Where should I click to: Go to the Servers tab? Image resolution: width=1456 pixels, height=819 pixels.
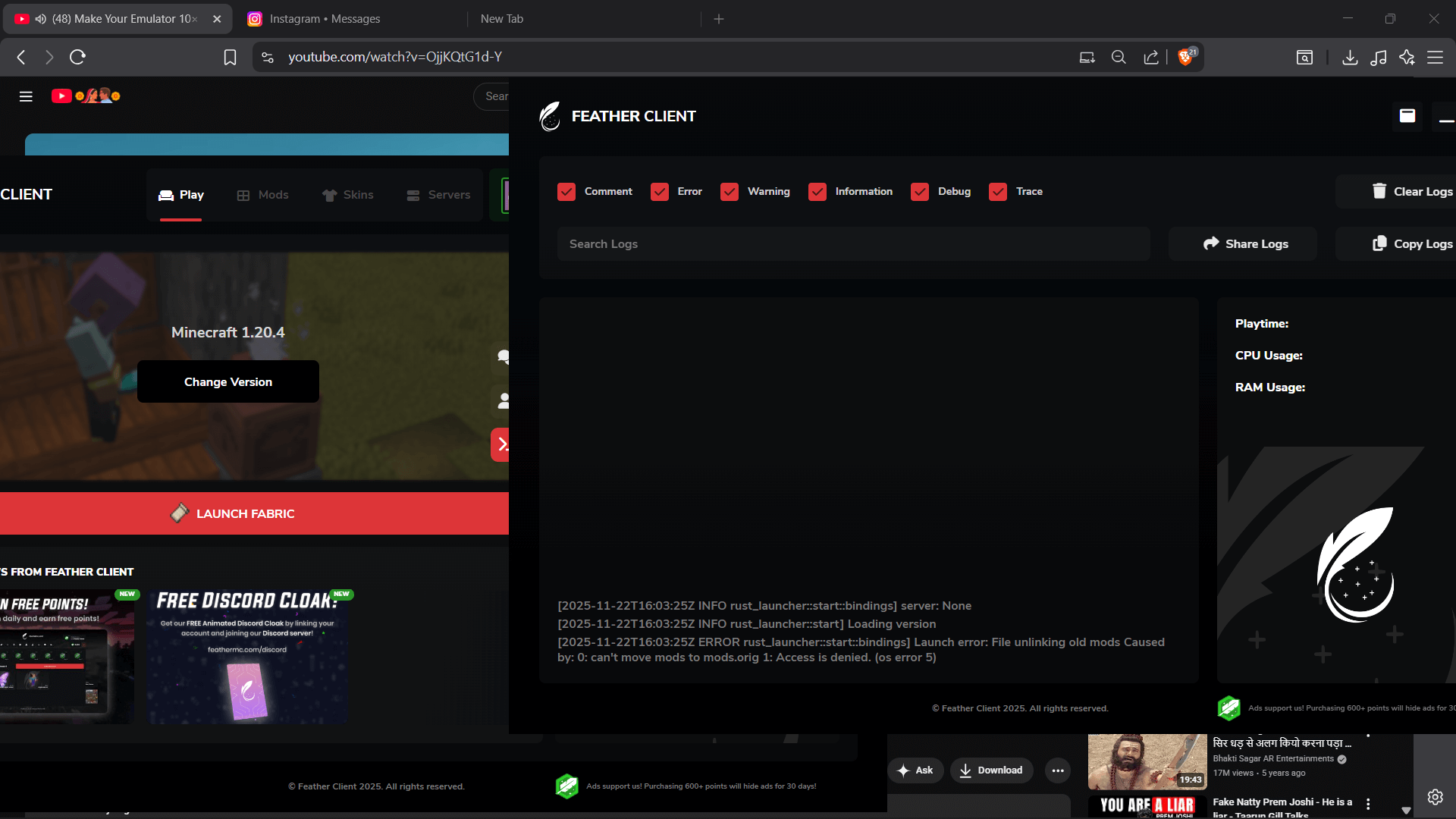point(439,195)
